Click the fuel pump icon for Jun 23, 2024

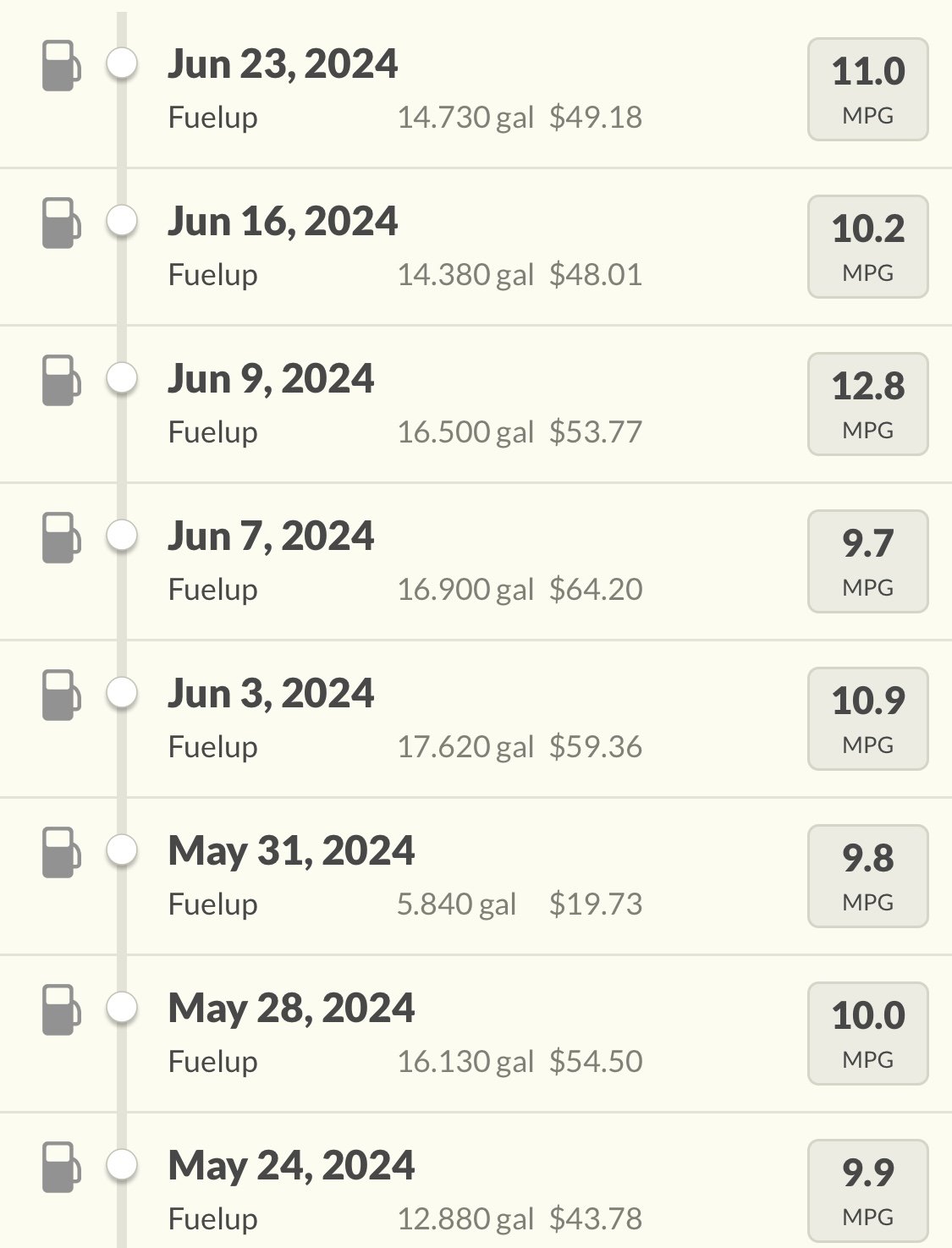click(x=62, y=66)
